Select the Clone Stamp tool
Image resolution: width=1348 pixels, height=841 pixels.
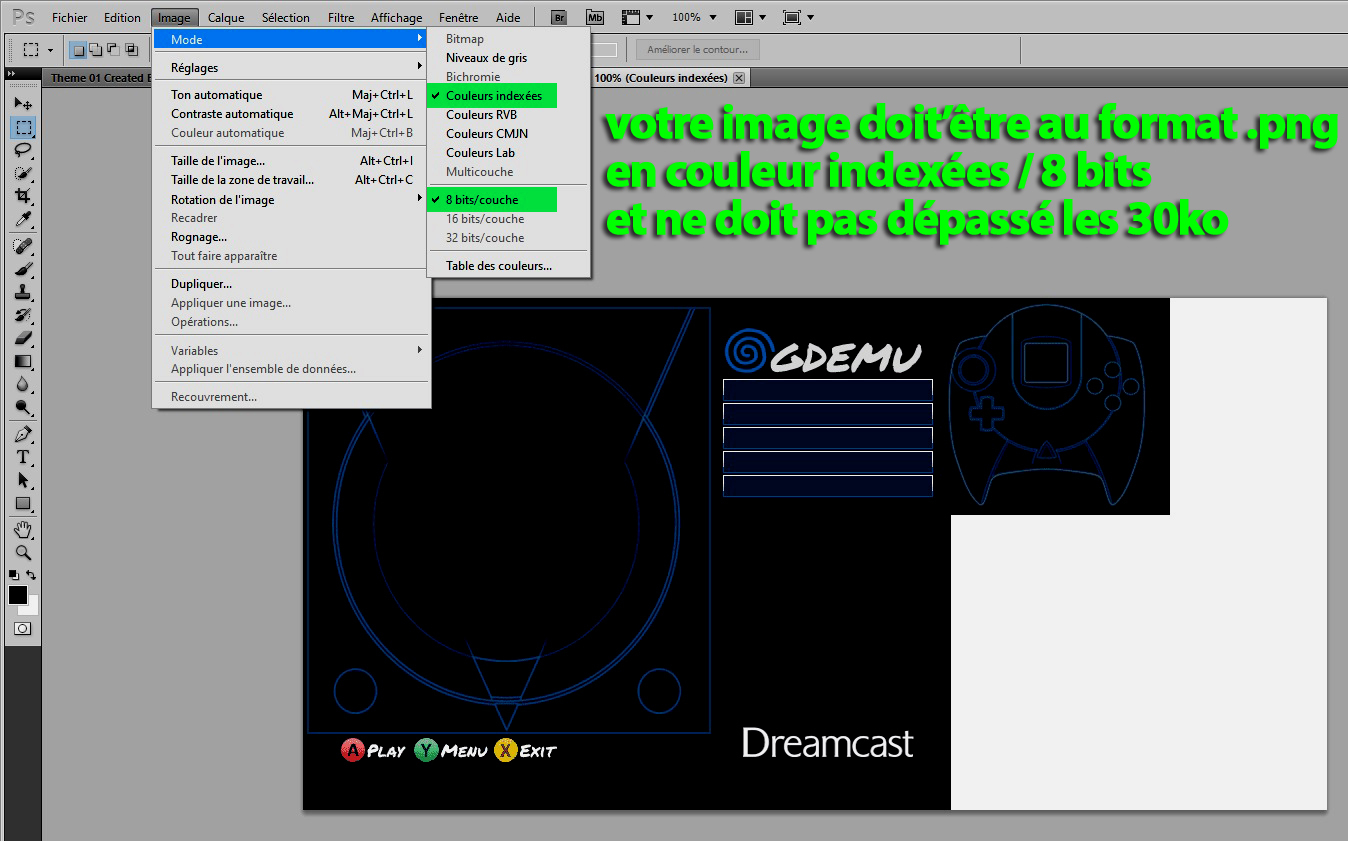23,292
